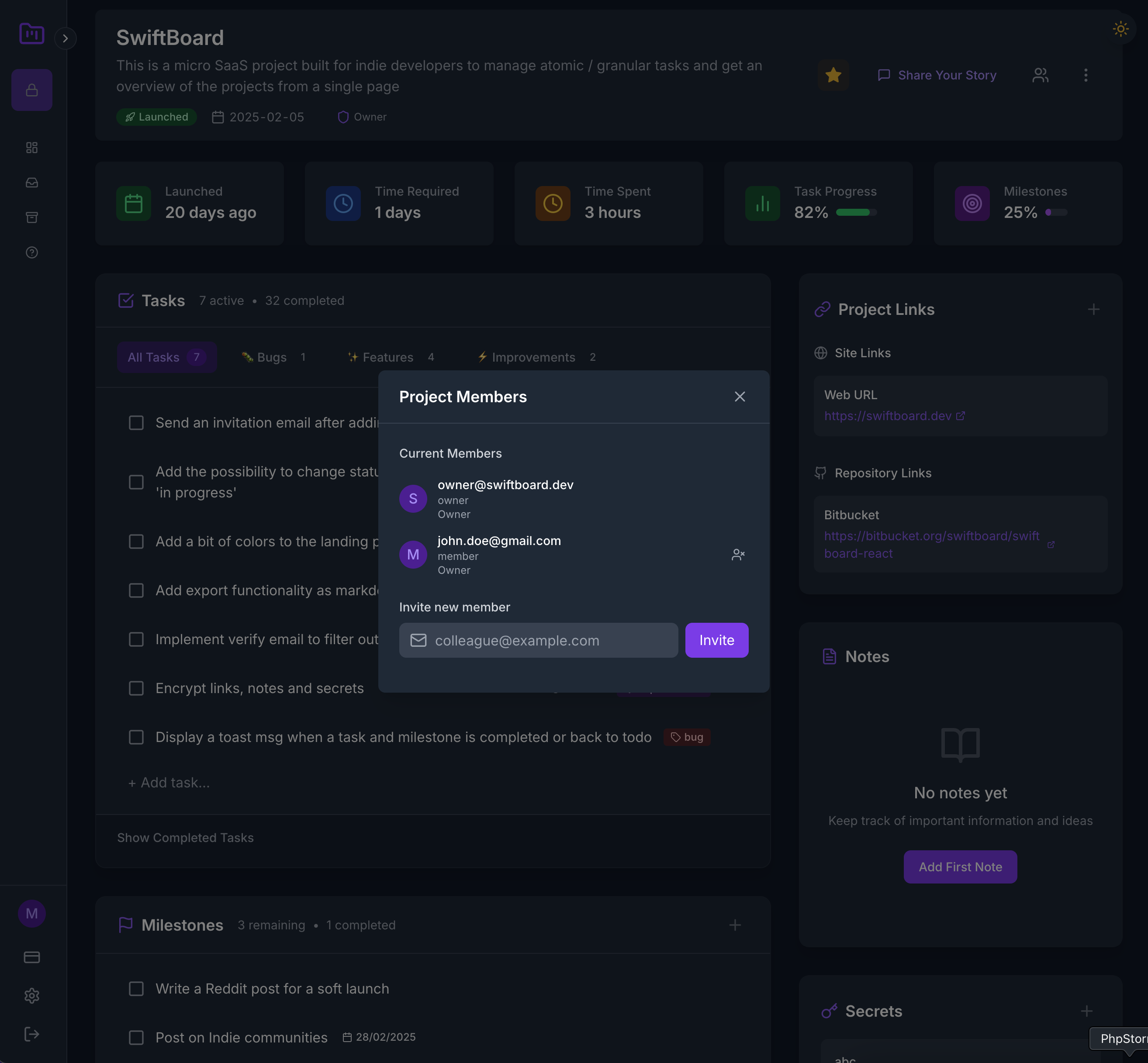Viewport: 1148px width, 1063px height.
Task: Select the All Tasks tab
Action: [x=167, y=357]
